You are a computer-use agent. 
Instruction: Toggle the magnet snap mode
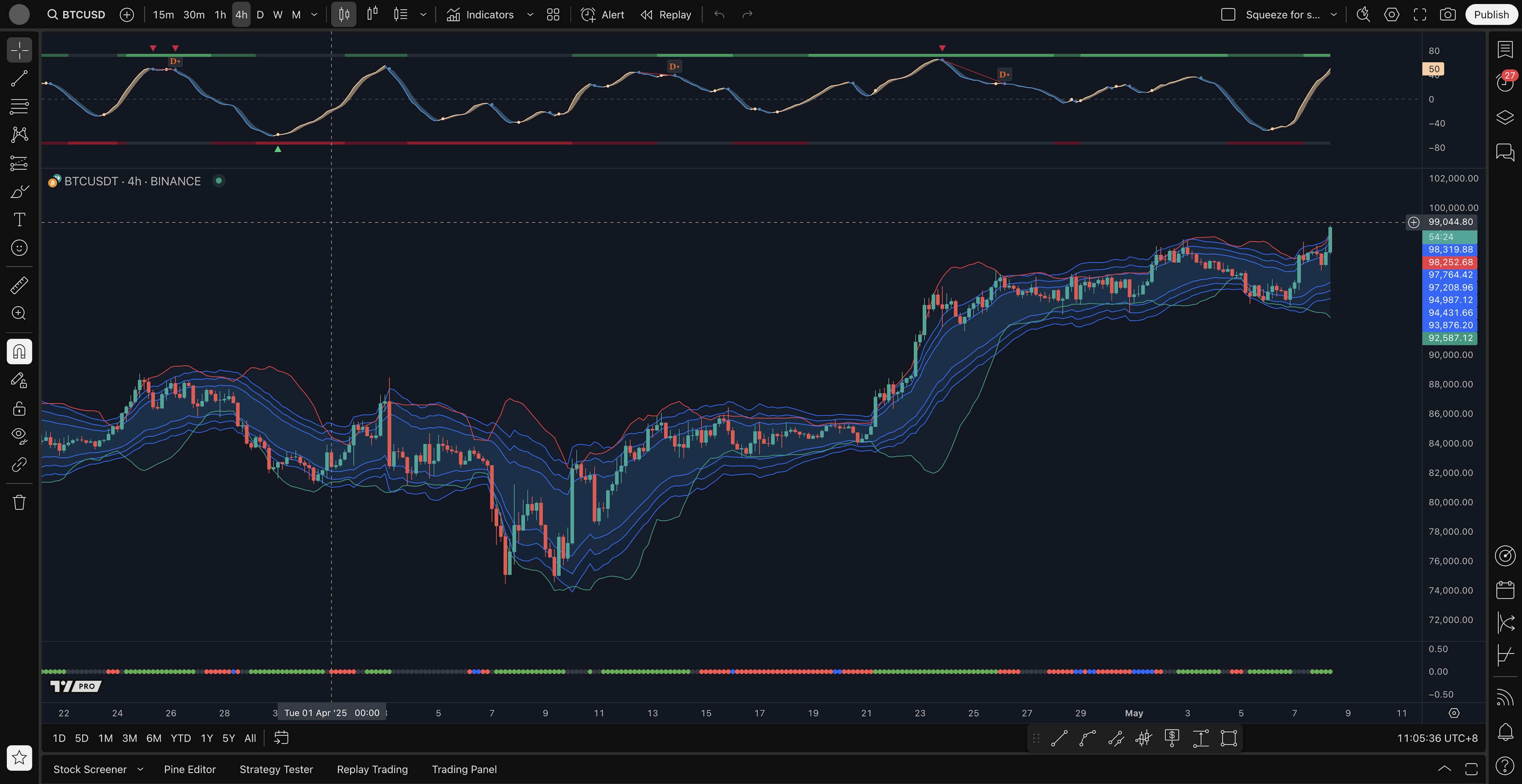coord(19,352)
